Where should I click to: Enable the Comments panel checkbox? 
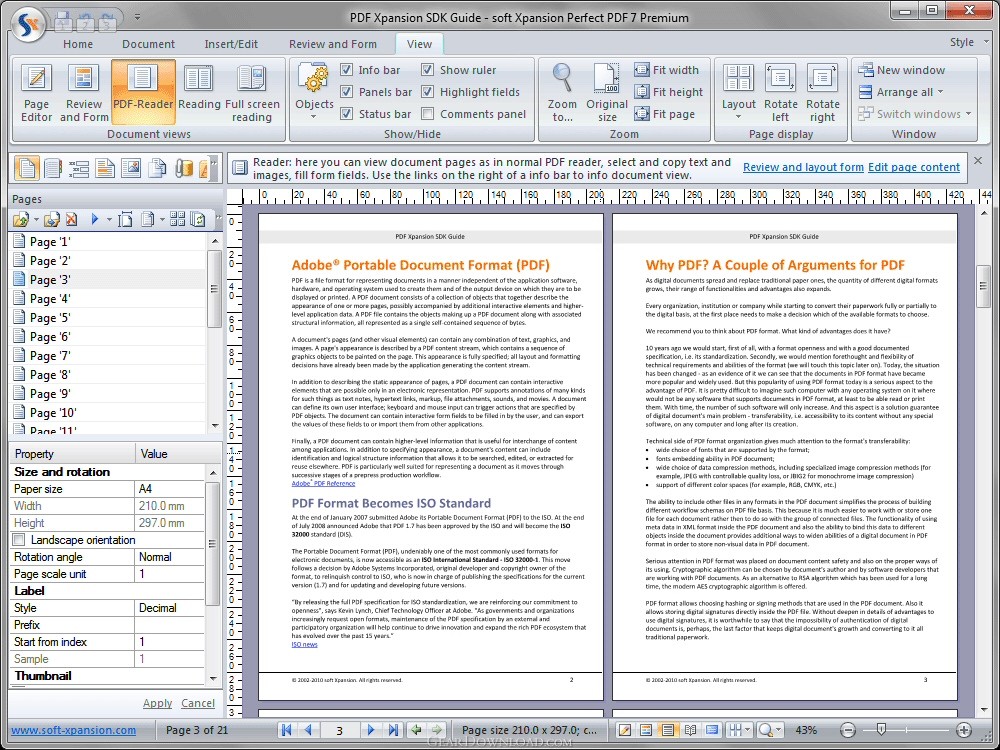tap(428, 114)
